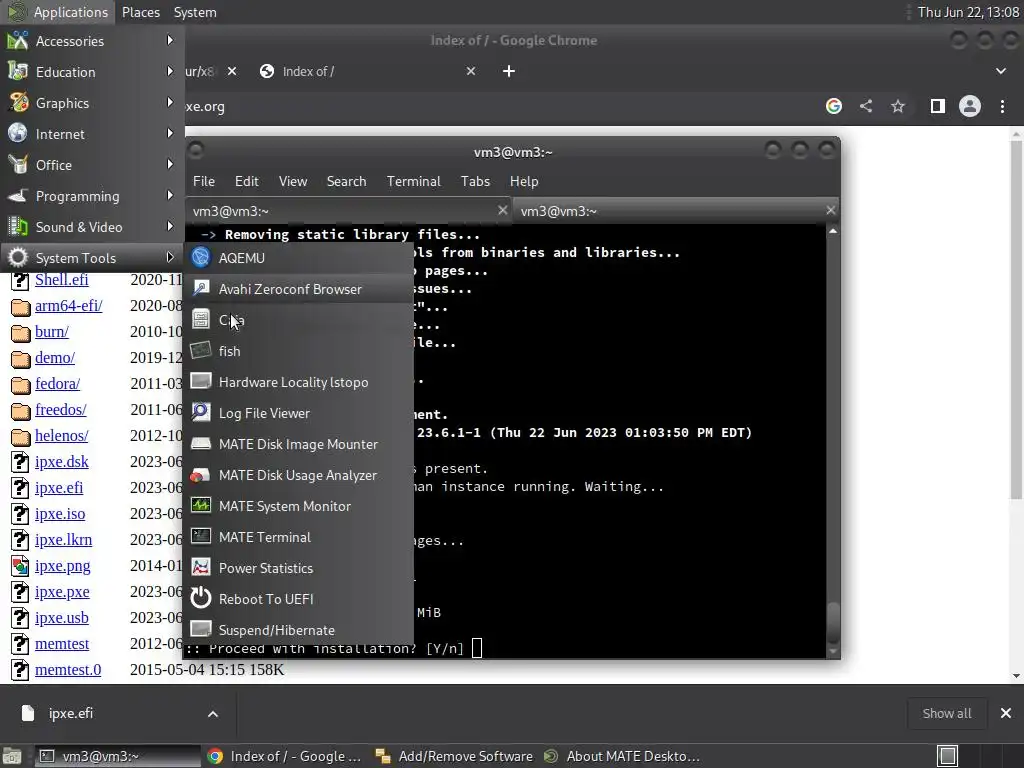Open Log File Viewer
This screenshot has width=1024, height=768.
tap(298, 413)
